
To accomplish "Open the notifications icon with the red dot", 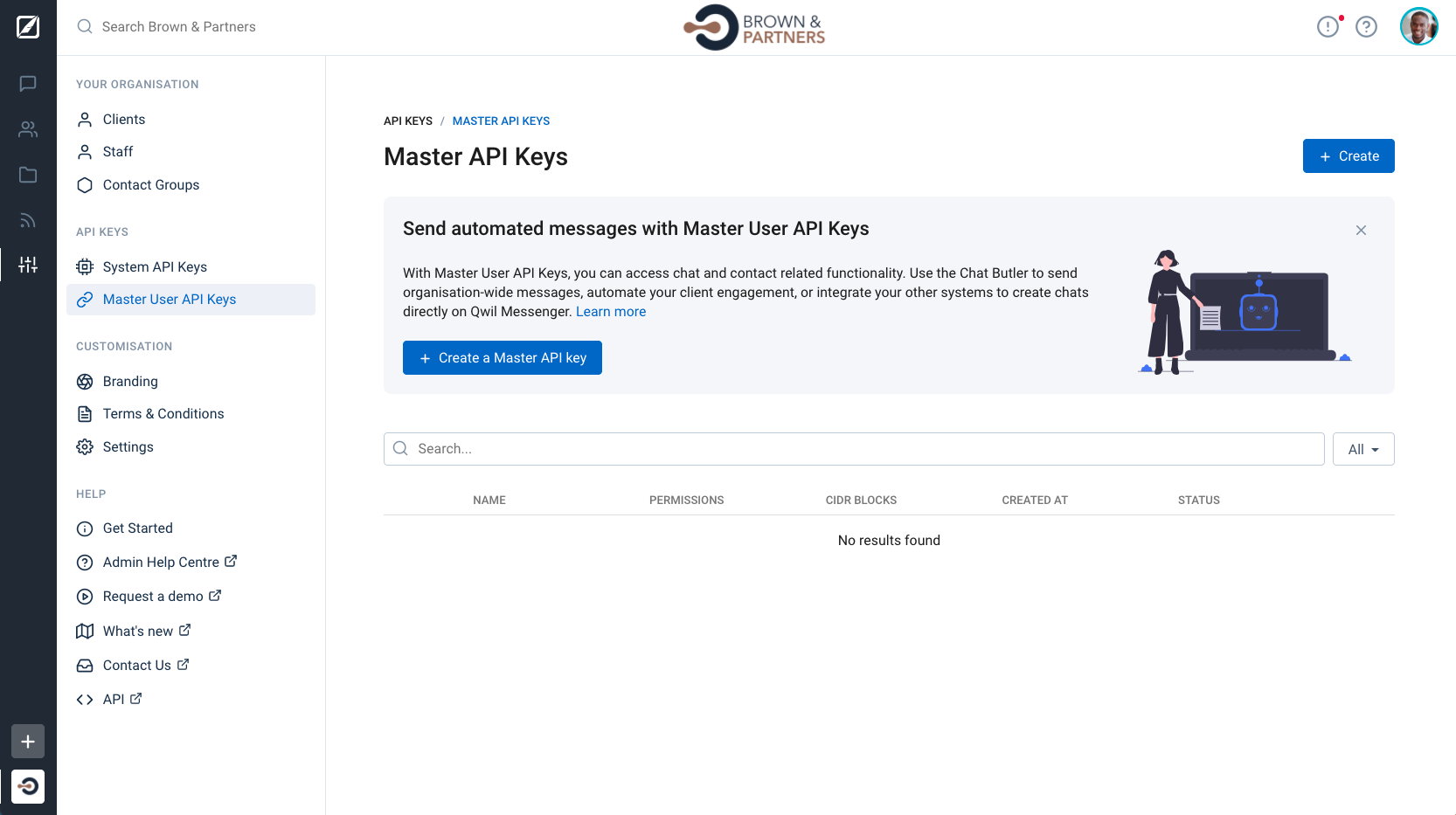I will tap(1328, 27).
